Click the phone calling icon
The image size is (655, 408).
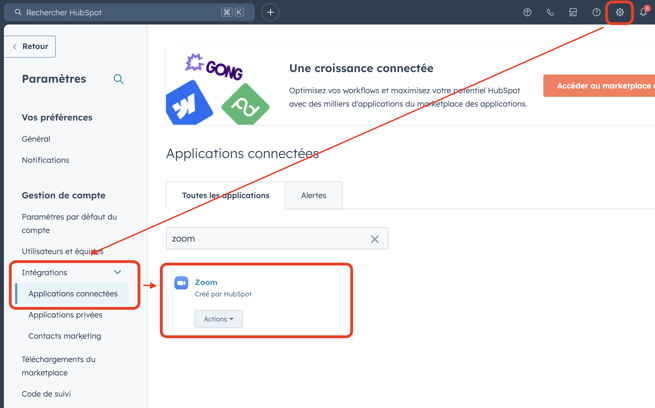[x=550, y=13]
